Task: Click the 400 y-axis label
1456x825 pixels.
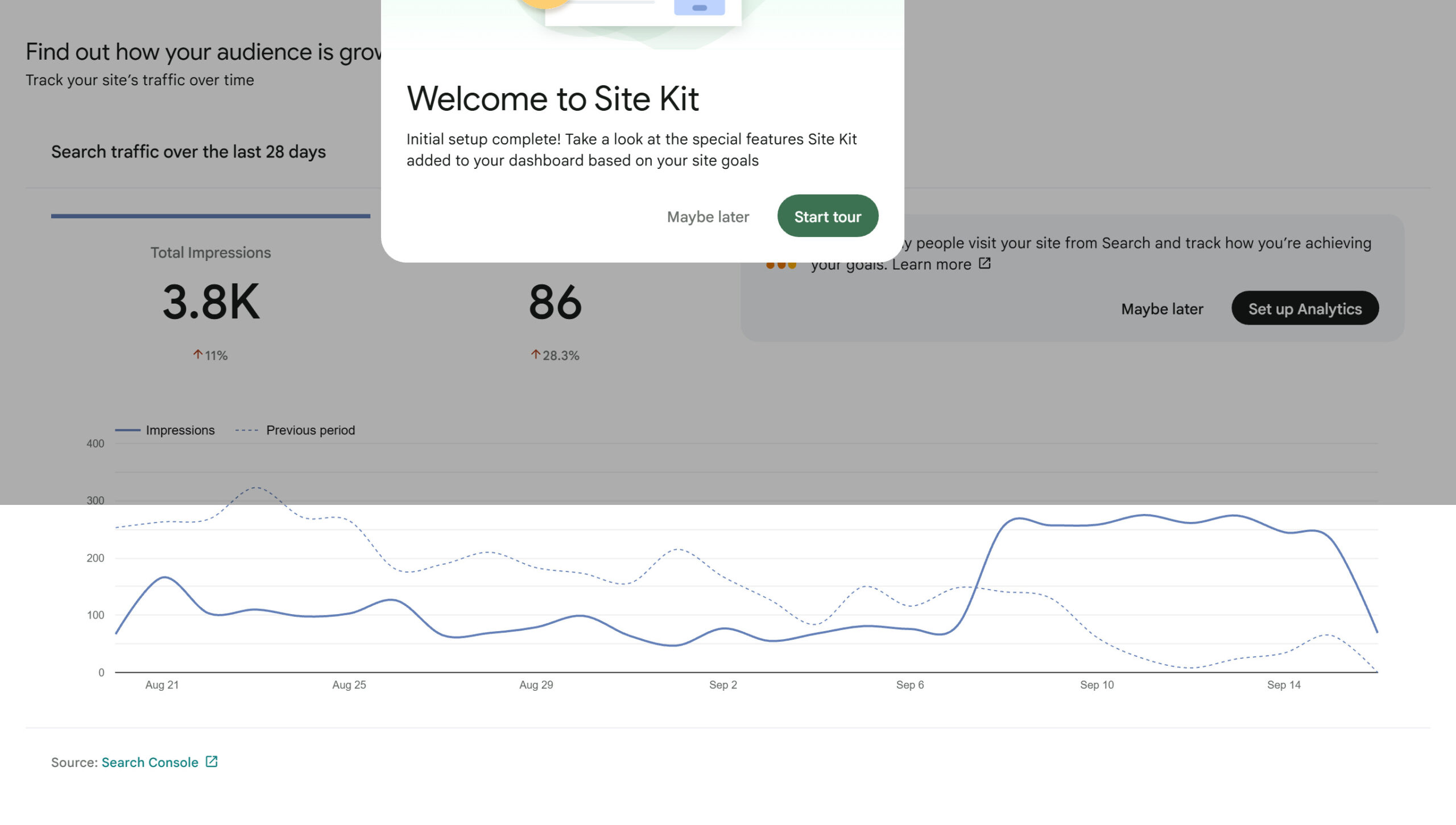Action: pos(96,443)
